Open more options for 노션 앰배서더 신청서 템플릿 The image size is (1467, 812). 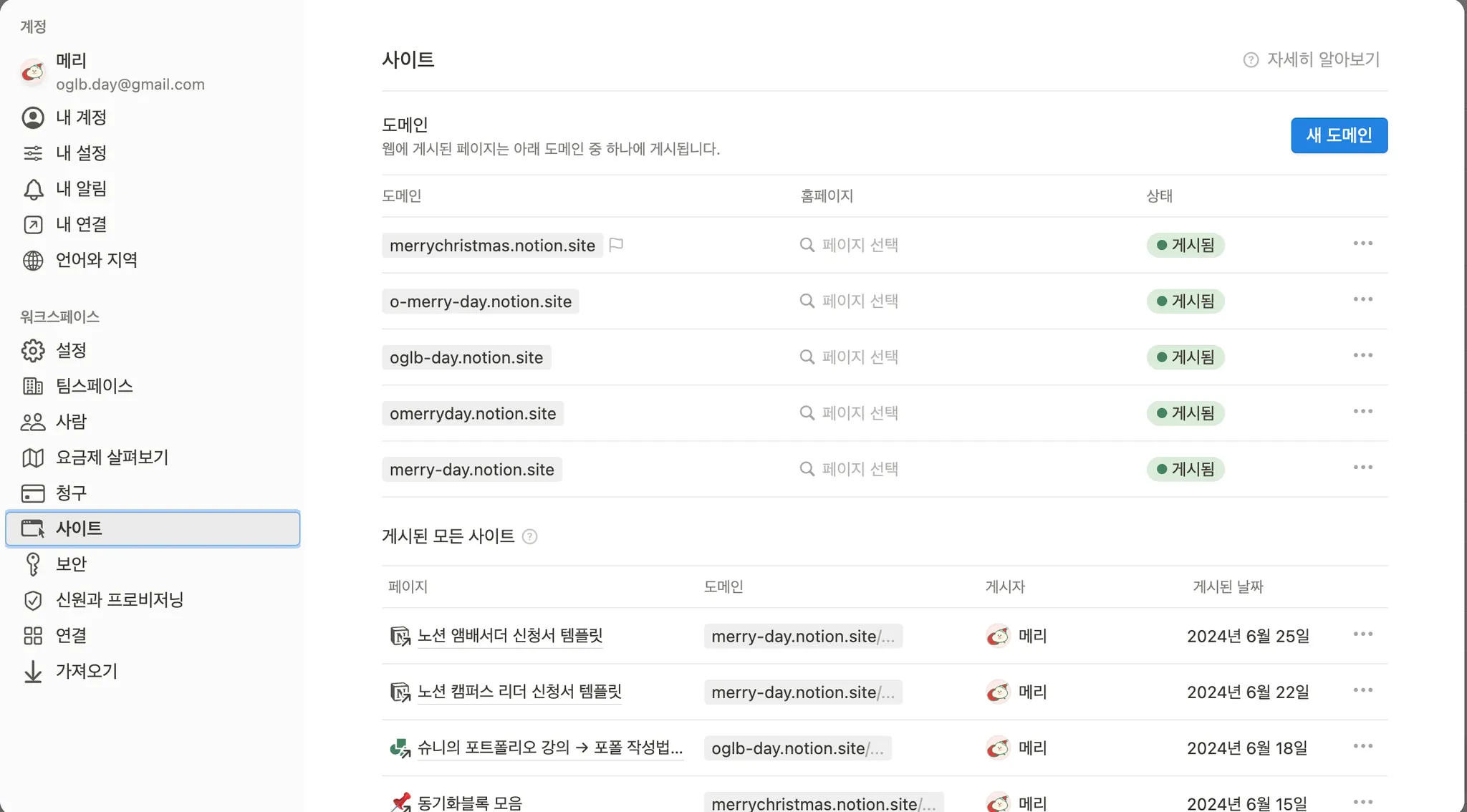(x=1362, y=634)
